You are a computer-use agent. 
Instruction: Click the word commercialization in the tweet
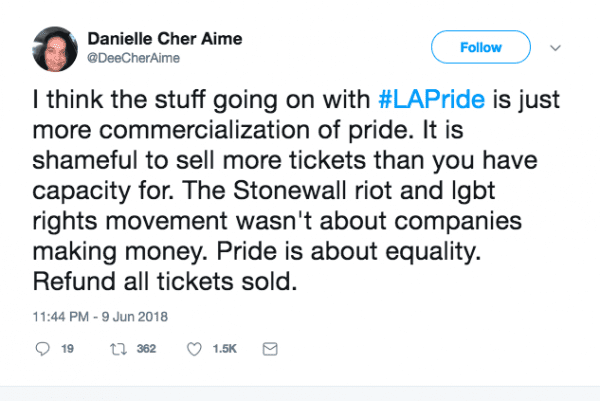204,130
